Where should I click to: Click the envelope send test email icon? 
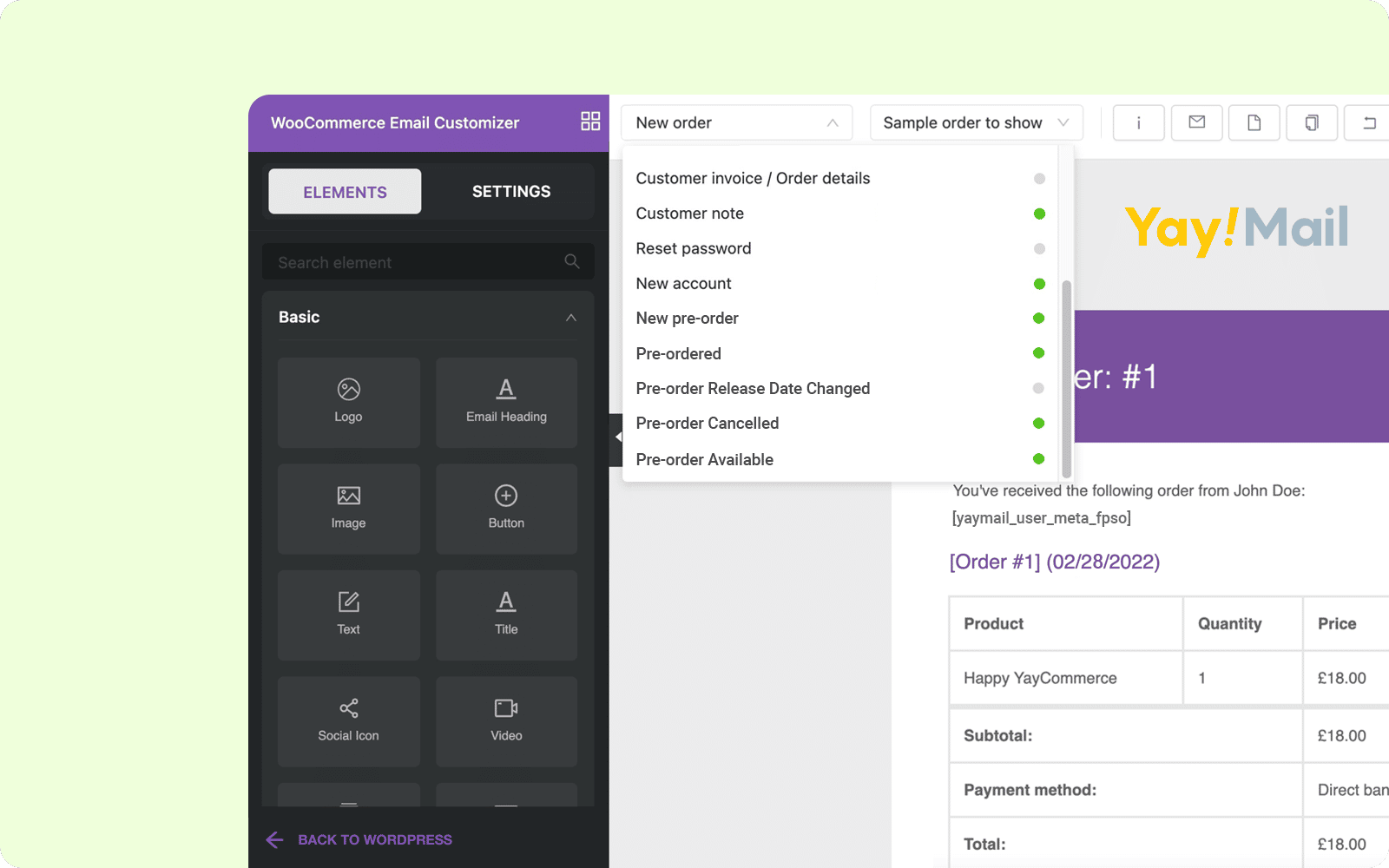click(1196, 122)
